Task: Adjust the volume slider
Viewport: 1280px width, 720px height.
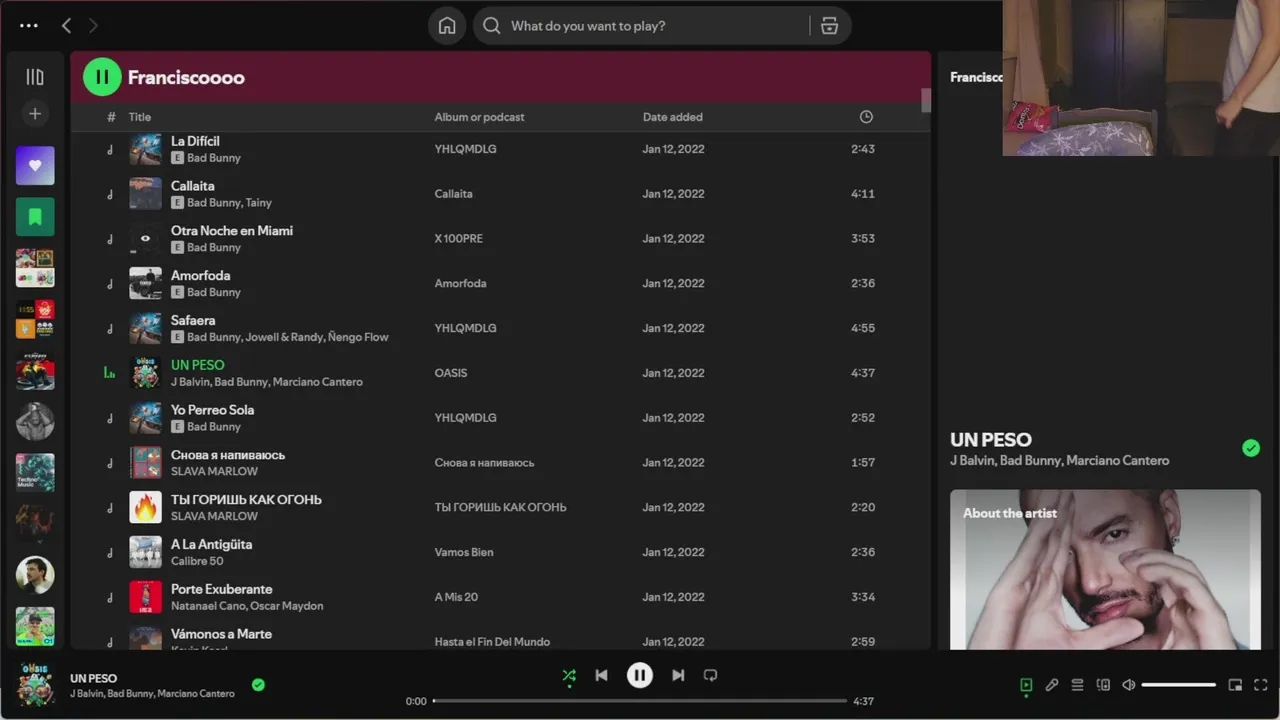Action: coord(1179,685)
